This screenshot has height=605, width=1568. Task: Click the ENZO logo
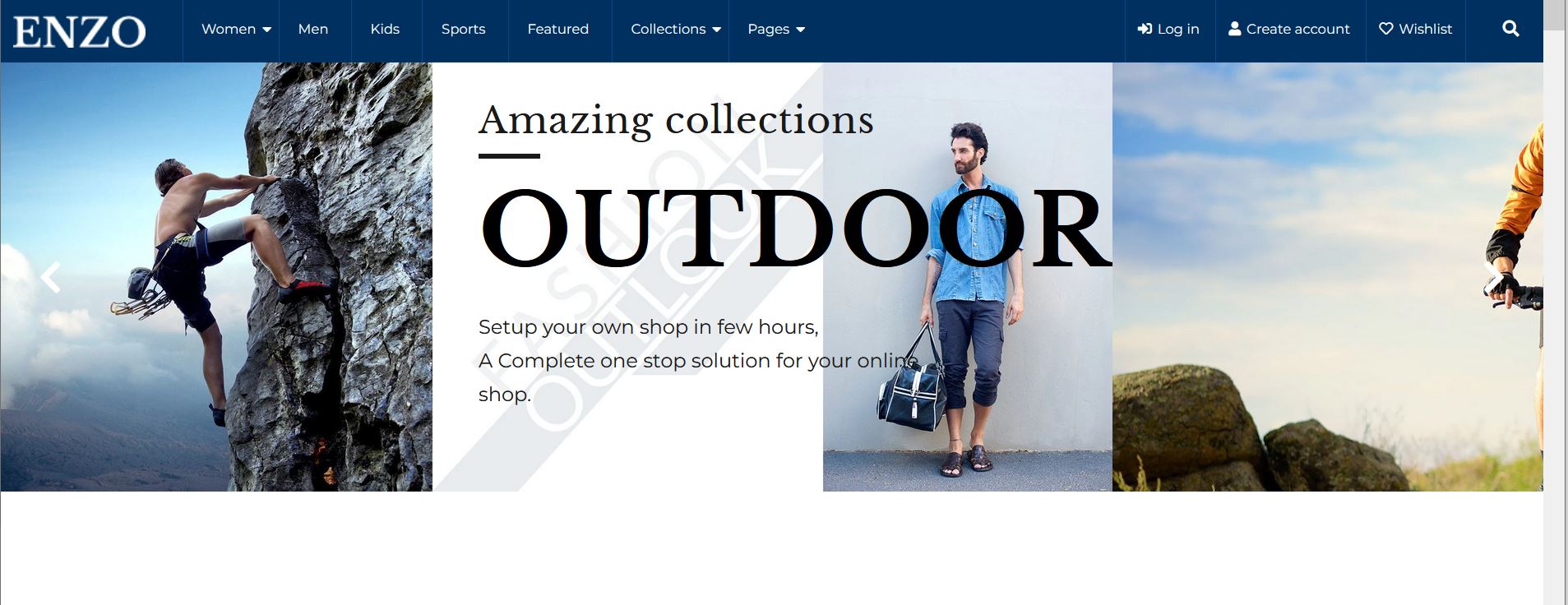[79, 31]
